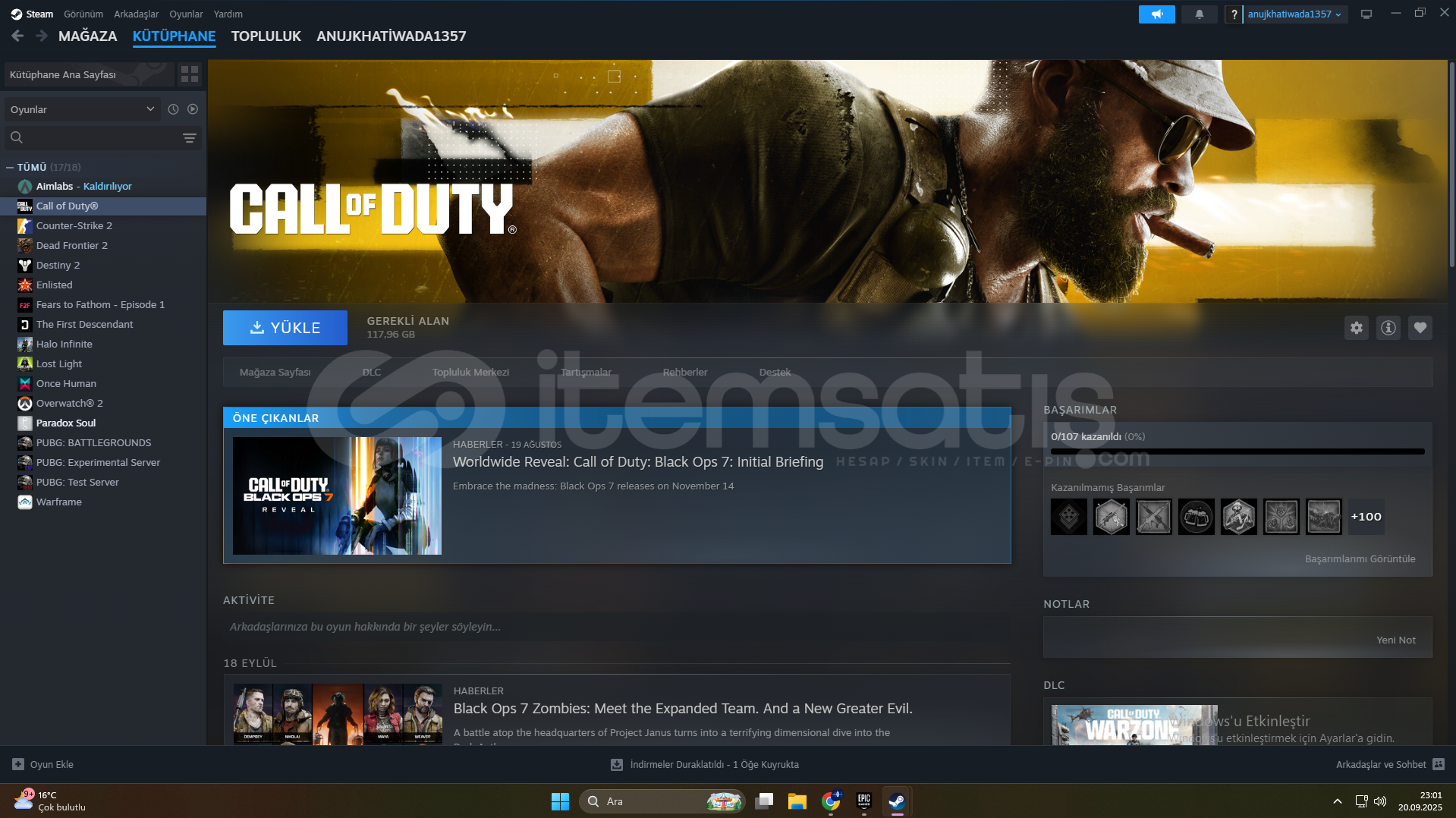Viewport: 1456px width, 818px height.
Task: Open Topluluk Merkezi link
Action: [470, 372]
